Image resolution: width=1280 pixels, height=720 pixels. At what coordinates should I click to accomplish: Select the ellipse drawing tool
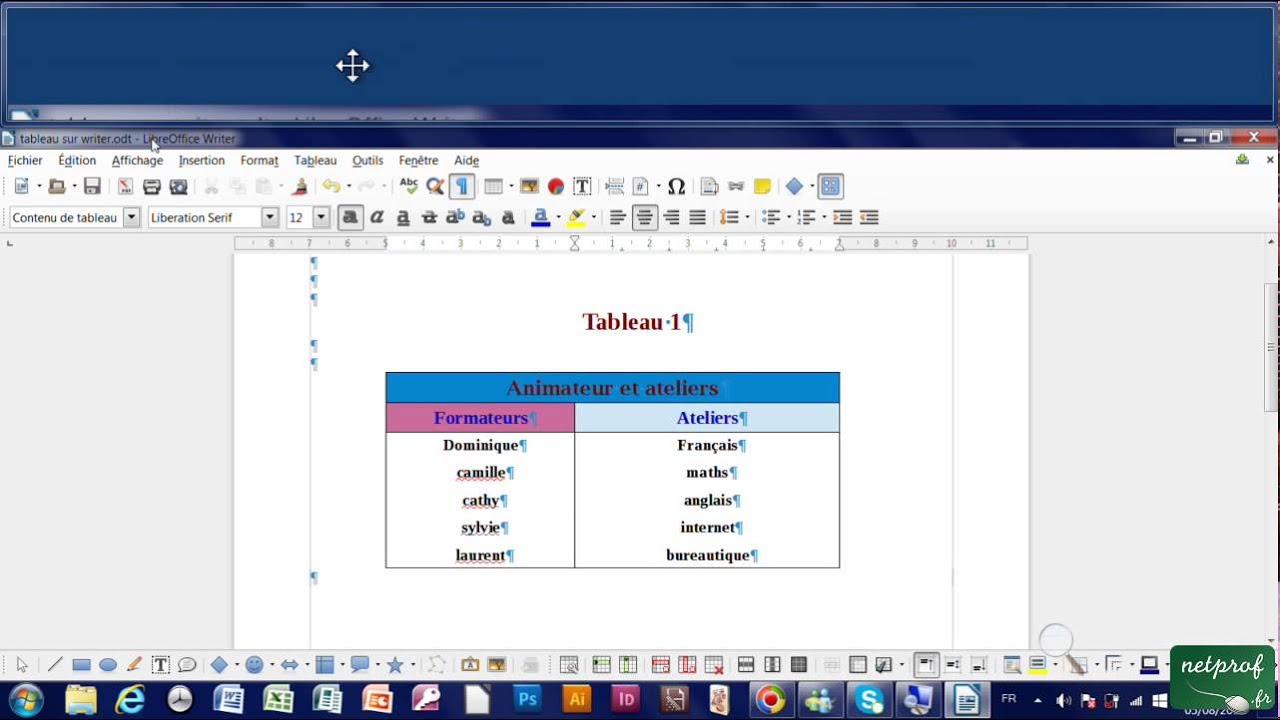[108, 665]
